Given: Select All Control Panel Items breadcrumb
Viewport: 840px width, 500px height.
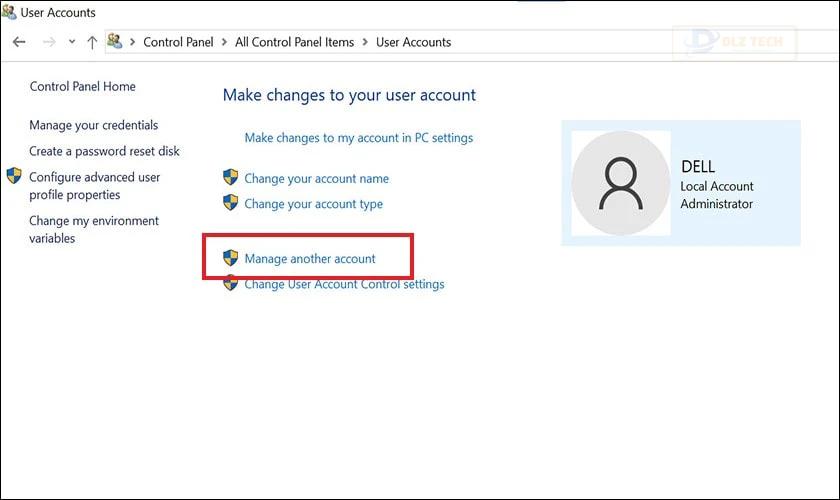Looking at the screenshot, I should click(x=295, y=42).
